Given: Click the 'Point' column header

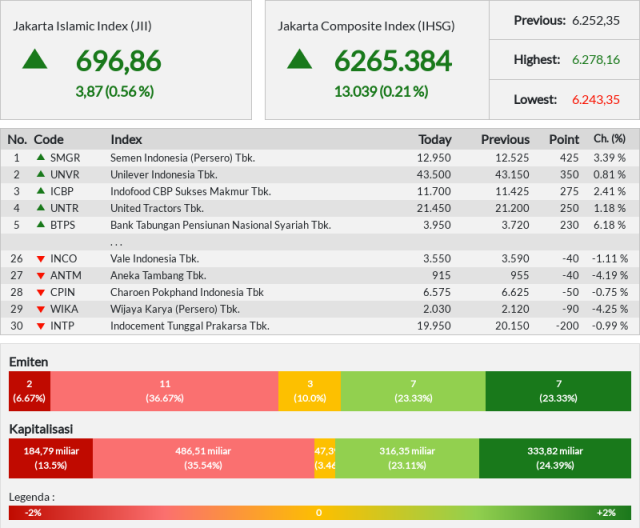Looking at the screenshot, I should click(x=564, y=140).
